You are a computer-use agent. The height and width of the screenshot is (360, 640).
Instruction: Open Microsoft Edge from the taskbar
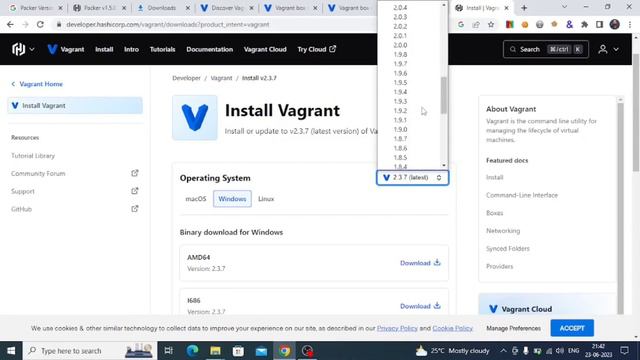192,351
